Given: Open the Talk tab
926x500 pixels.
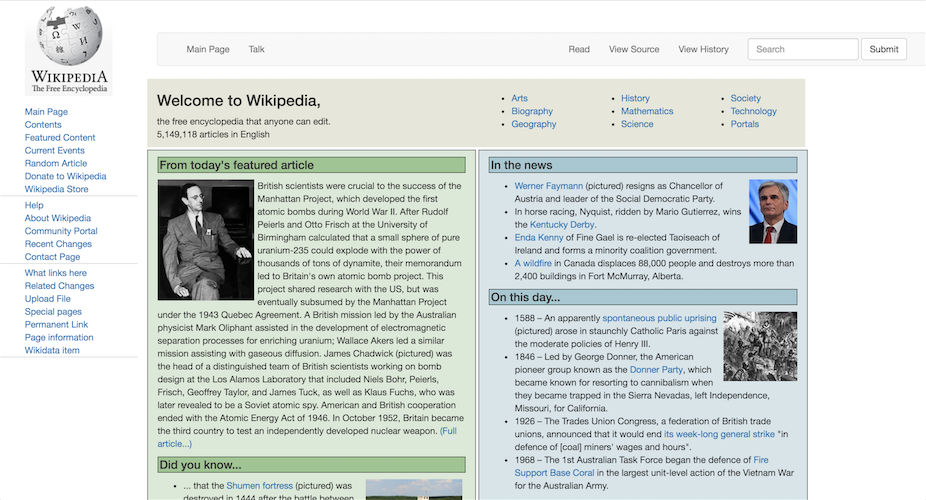Looking at the screenshot, I should (256, 50).
